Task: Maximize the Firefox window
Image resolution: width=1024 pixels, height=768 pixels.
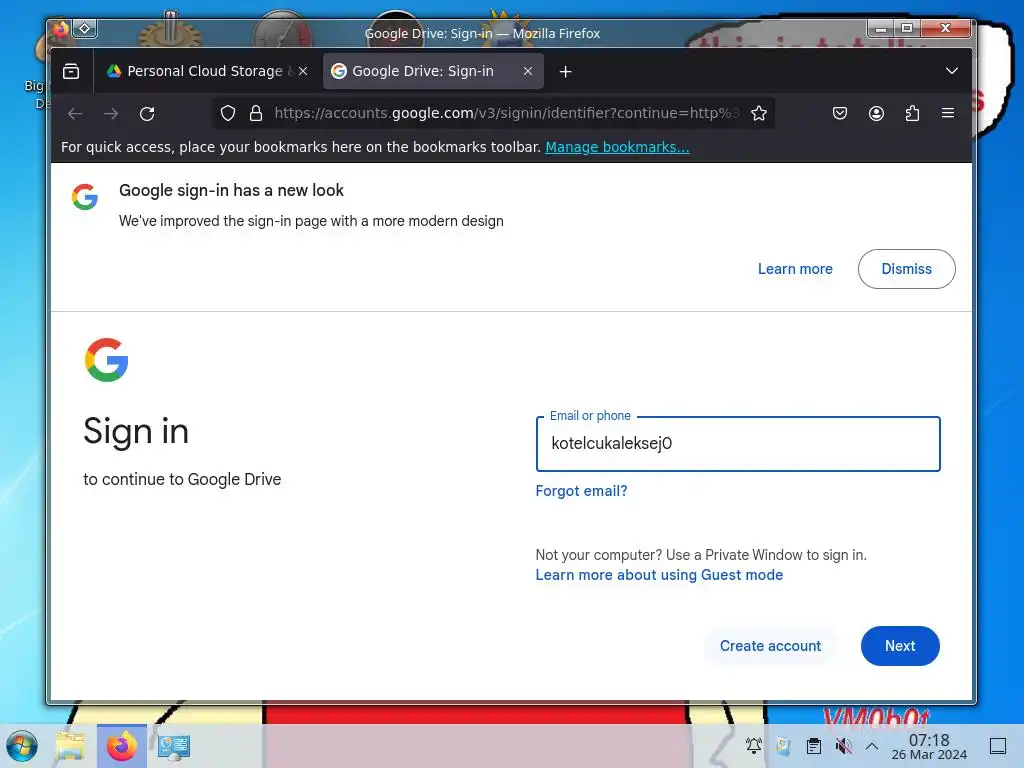Action: pyautogui.click(x=907, y=28)
